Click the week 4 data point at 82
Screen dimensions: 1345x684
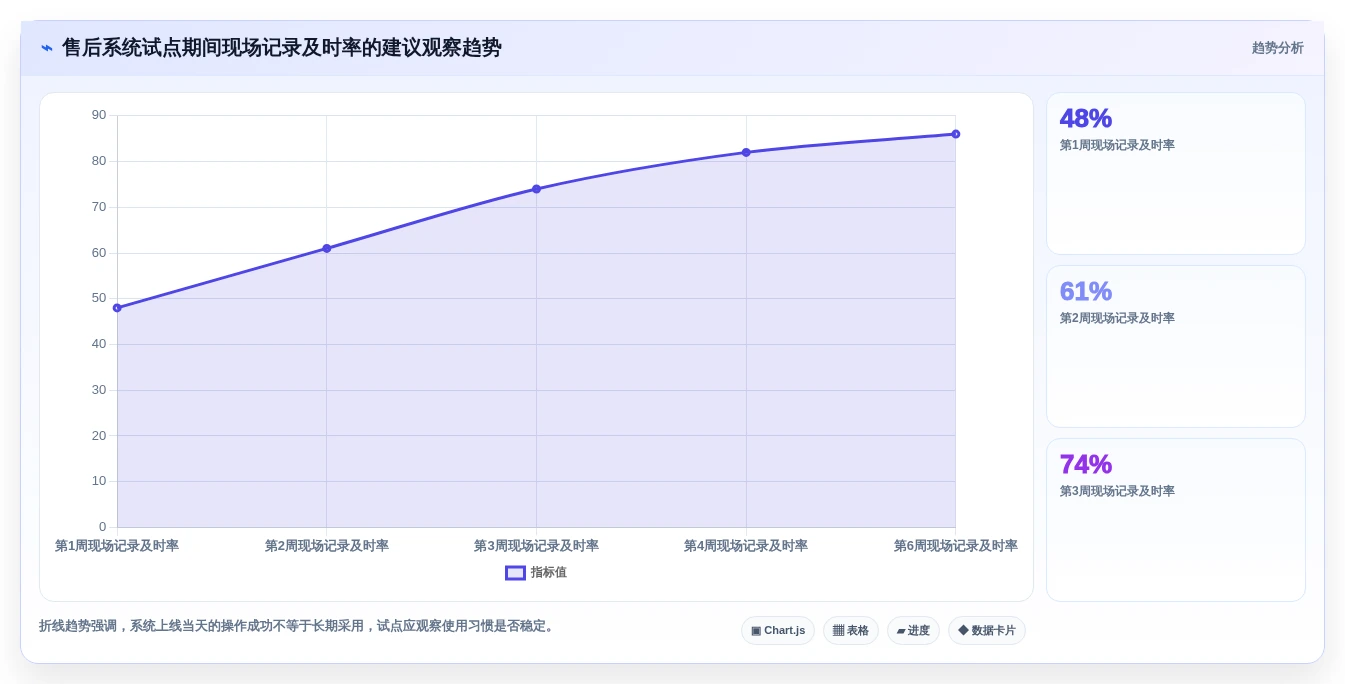(746, 152)
